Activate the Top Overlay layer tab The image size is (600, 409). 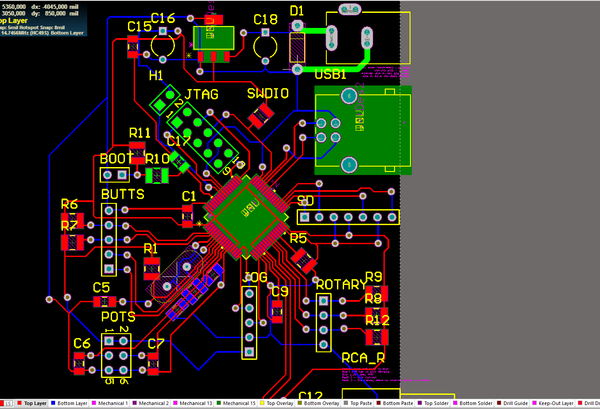(x=276, y=403)
